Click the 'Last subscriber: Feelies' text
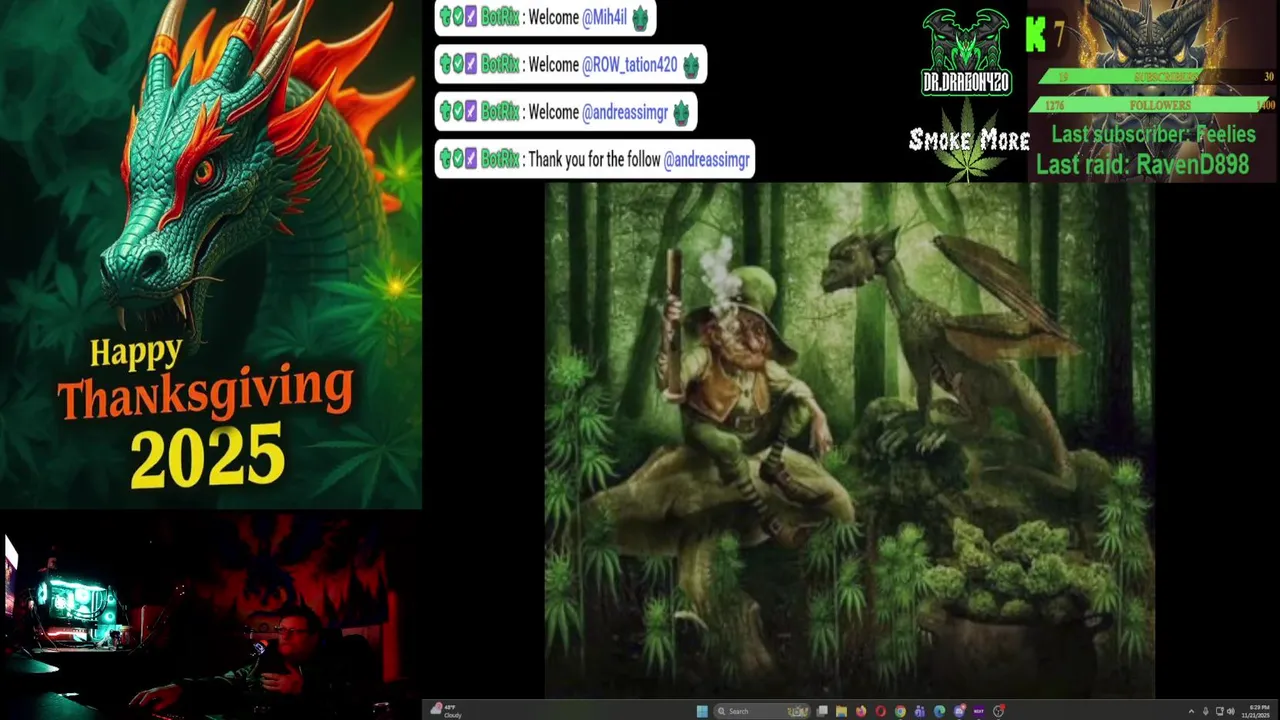 (1153, 134)
